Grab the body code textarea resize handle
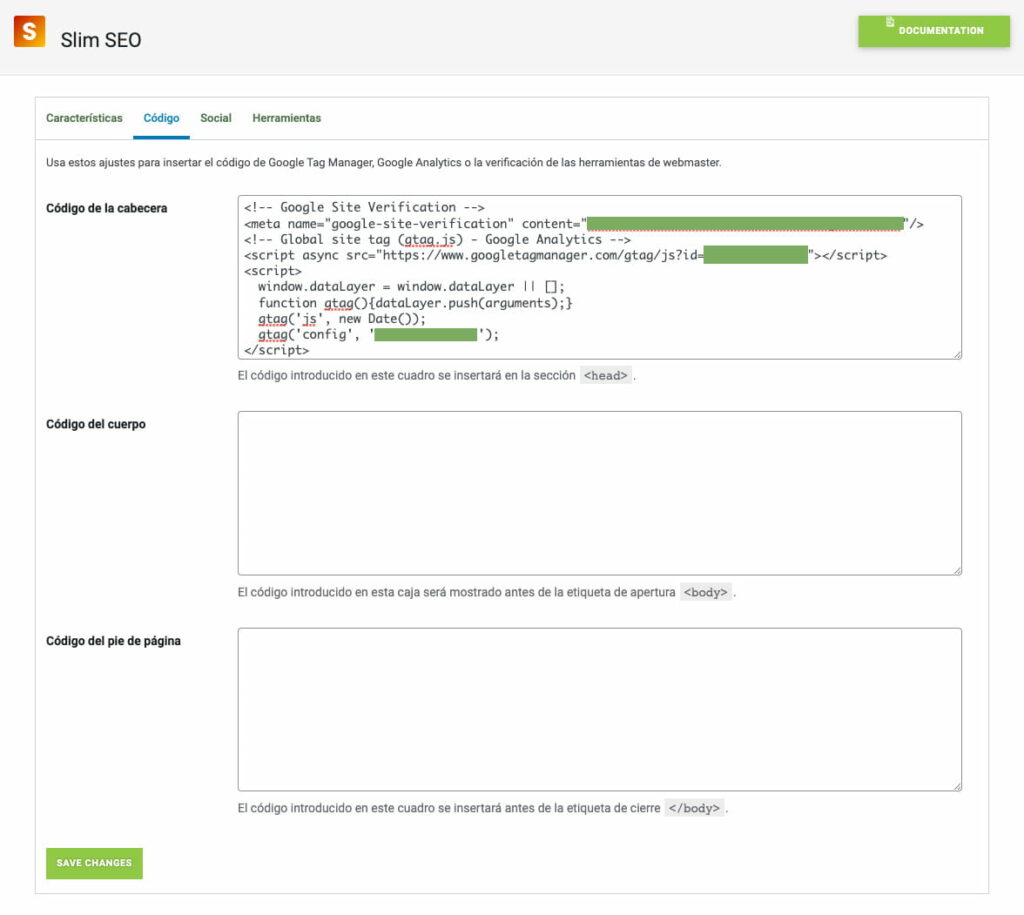 957,571
